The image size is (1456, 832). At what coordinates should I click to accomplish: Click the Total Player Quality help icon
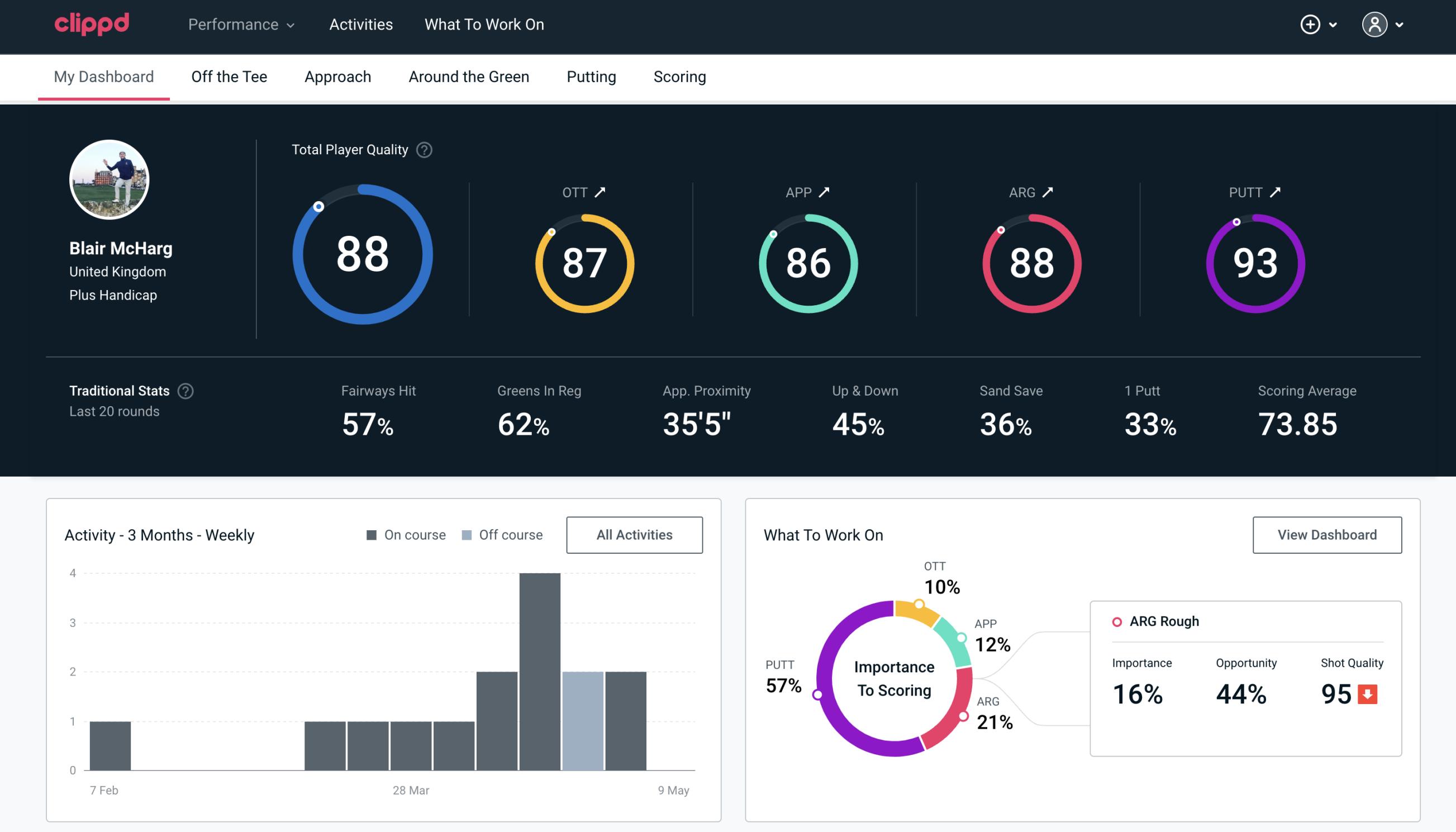pos(423,150)
